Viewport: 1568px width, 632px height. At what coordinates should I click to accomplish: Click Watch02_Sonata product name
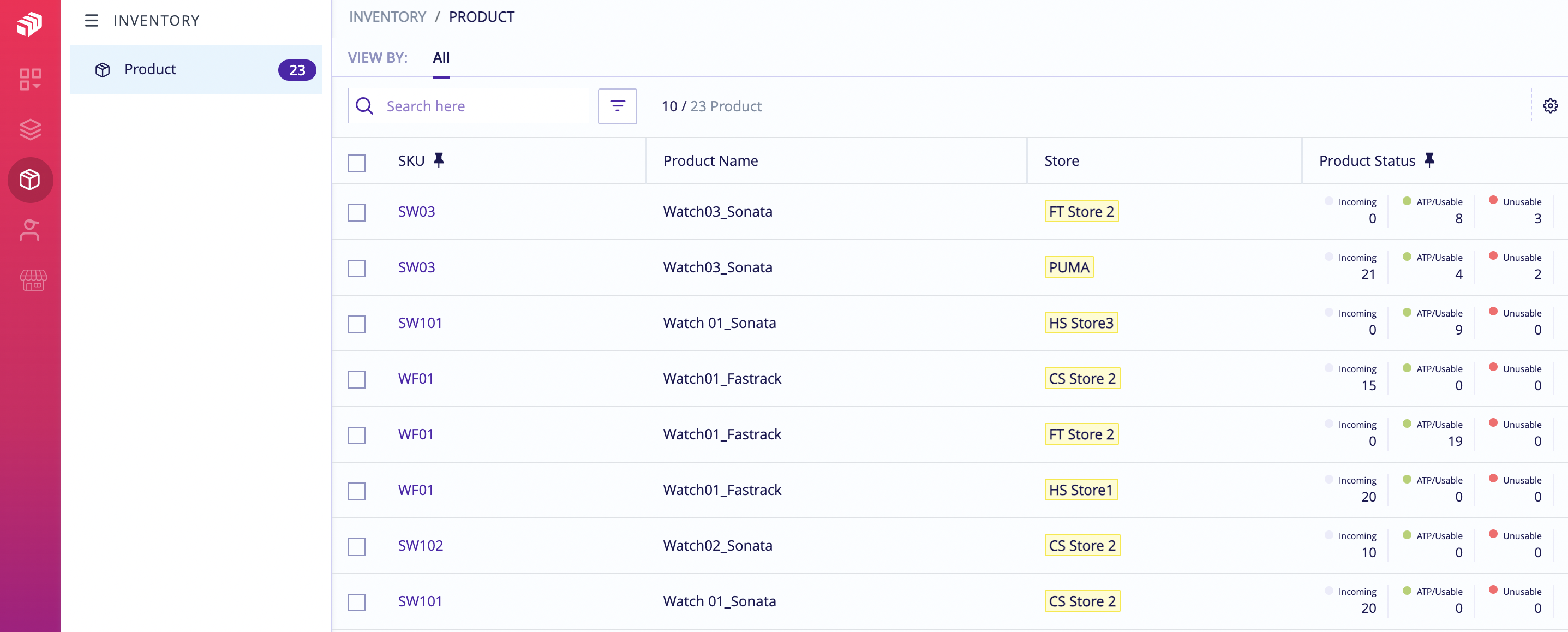coord(717,546)
